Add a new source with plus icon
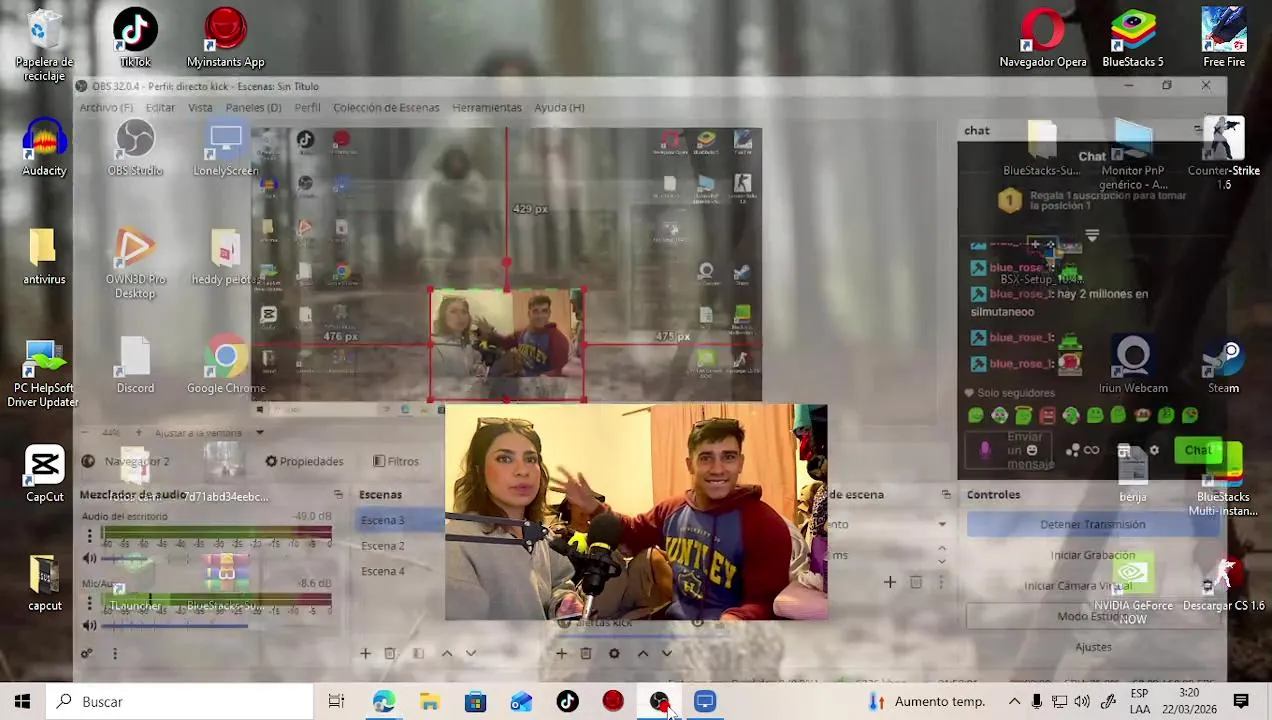Viewport: 1272px width, 720px height. pyautogui.click(x=561, y=653)
